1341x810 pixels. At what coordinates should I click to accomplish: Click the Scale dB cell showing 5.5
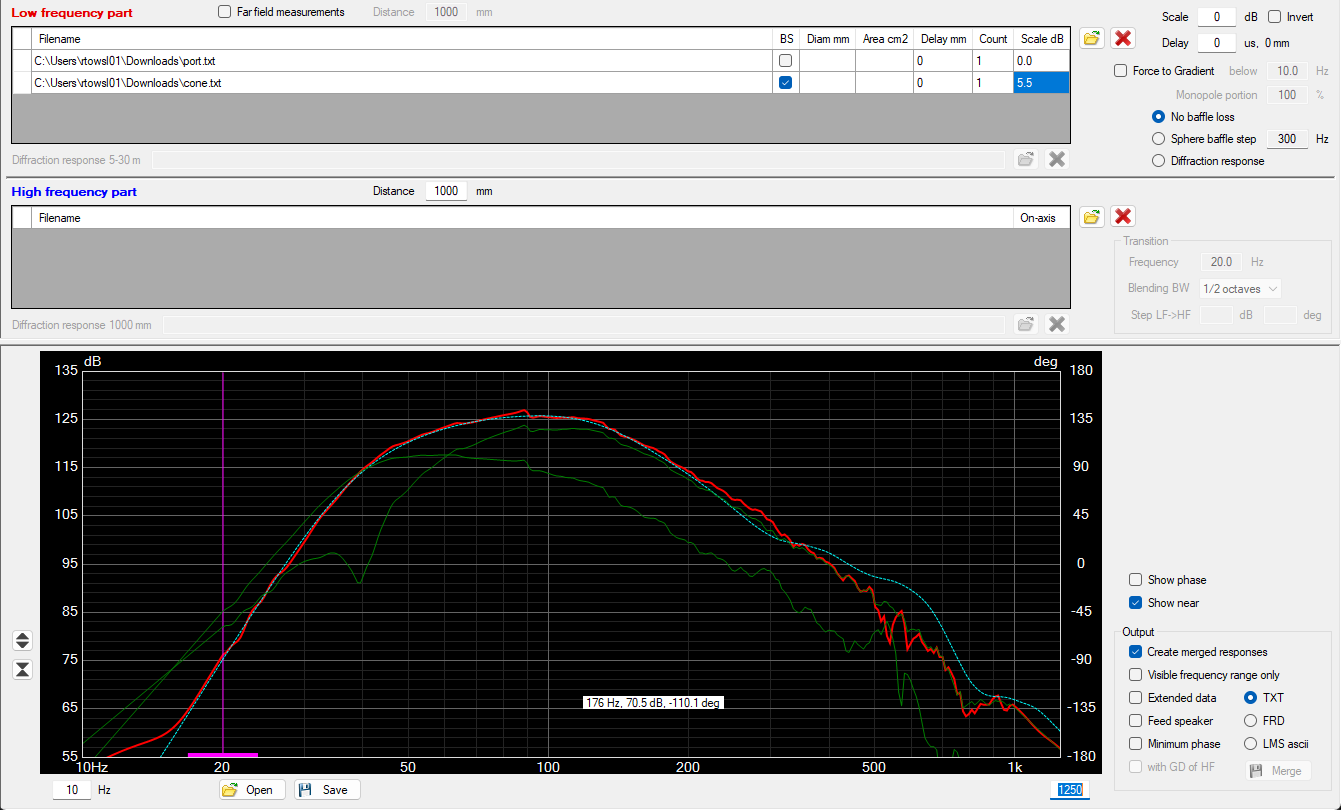click(1041, 83)
